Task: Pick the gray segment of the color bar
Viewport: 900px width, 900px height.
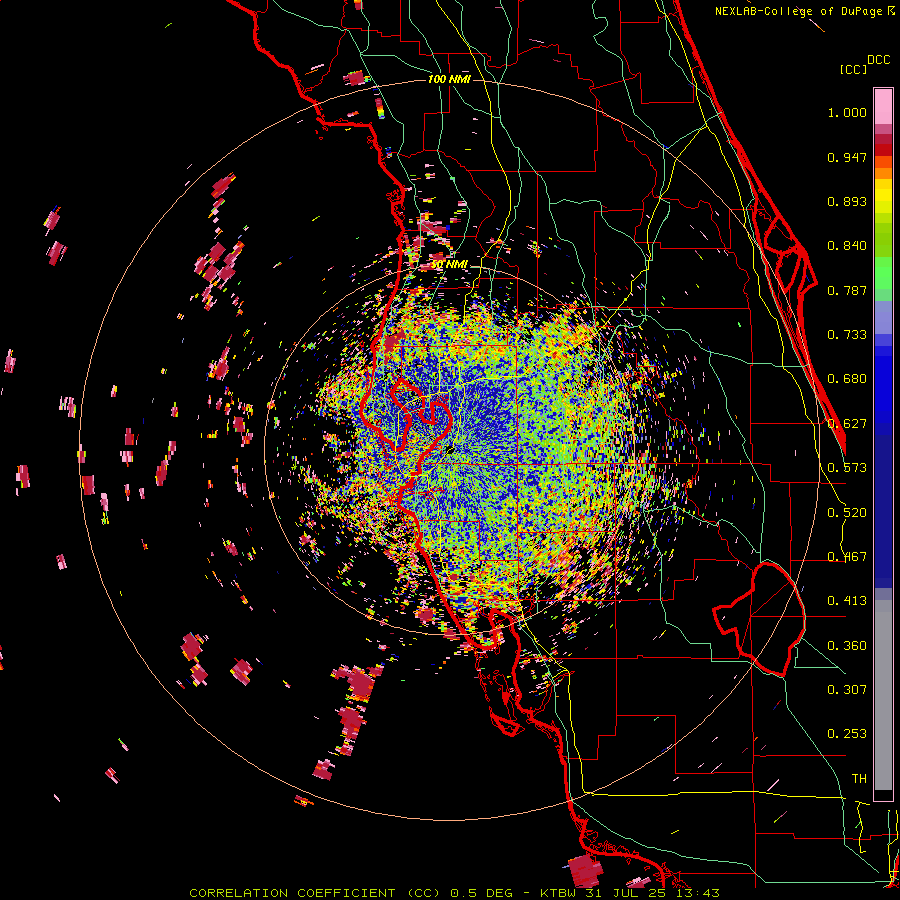Action: point(883,695)
